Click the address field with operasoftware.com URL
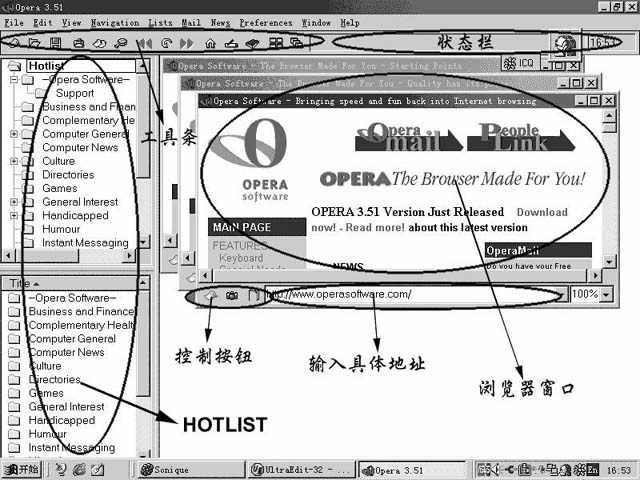The height and width of the screenshot is (480, 640). coord(410,294)
